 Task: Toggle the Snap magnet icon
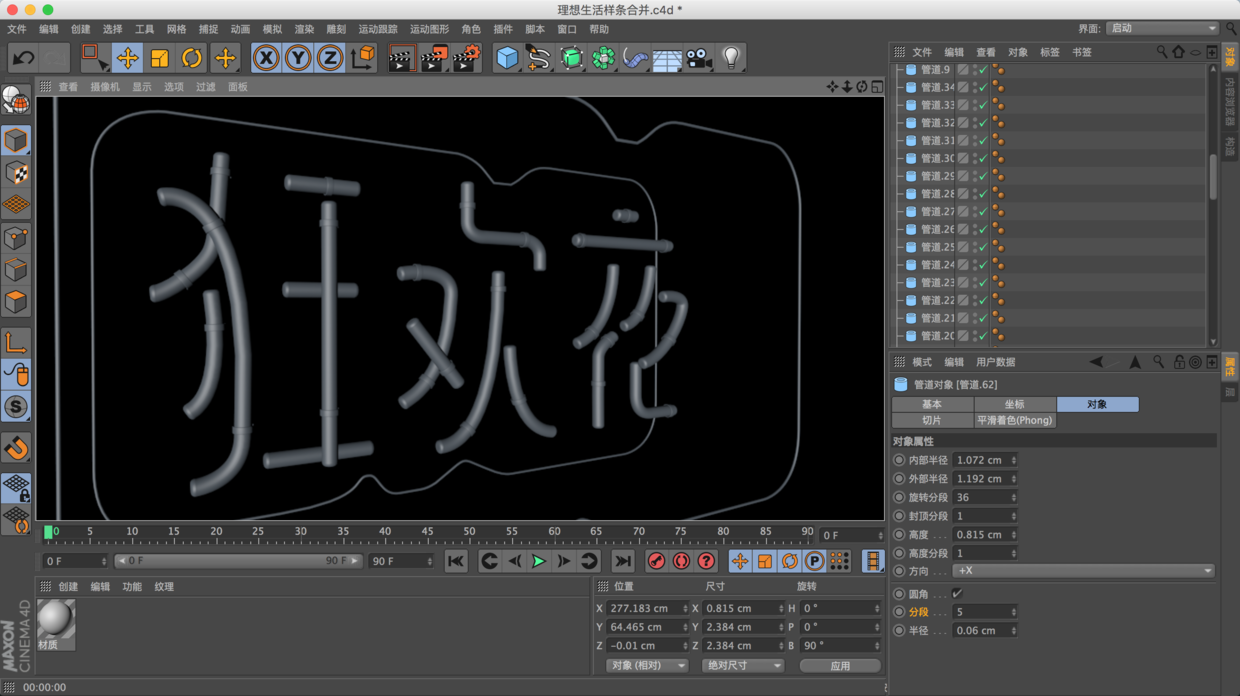pos(15,448)
